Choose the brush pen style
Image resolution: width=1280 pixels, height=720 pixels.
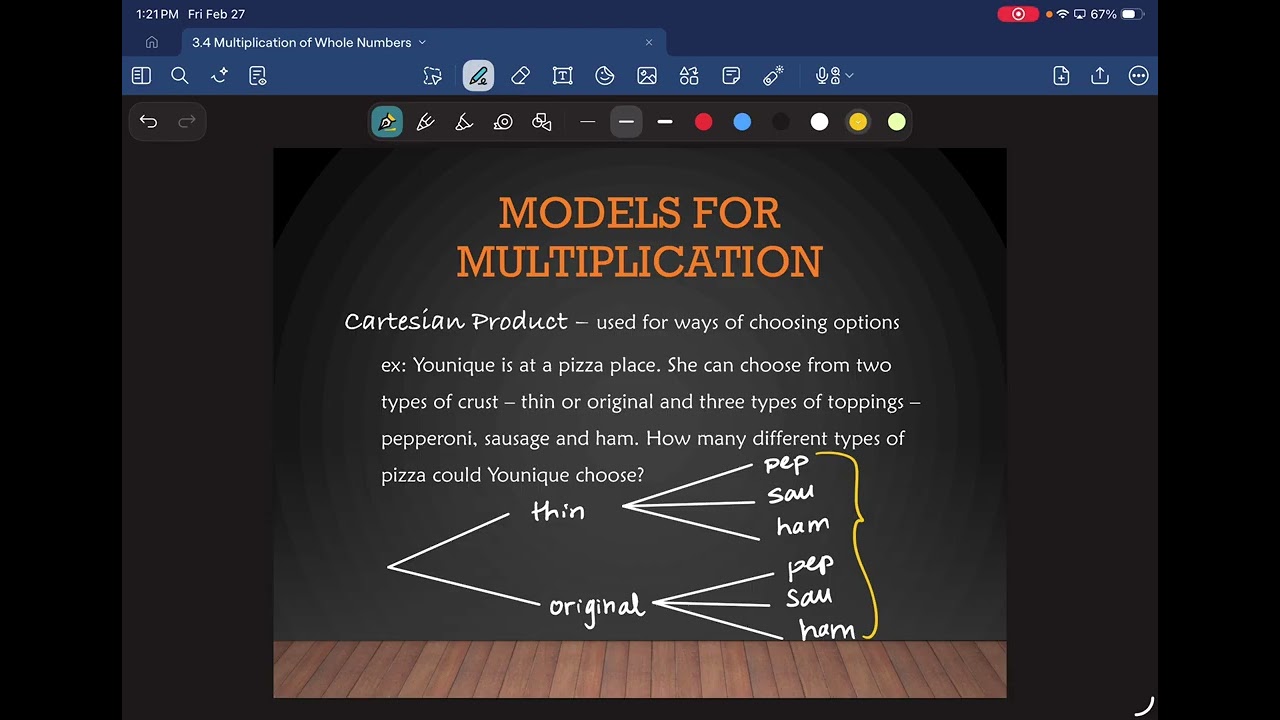pyautogui.click(x=464, y=122)
